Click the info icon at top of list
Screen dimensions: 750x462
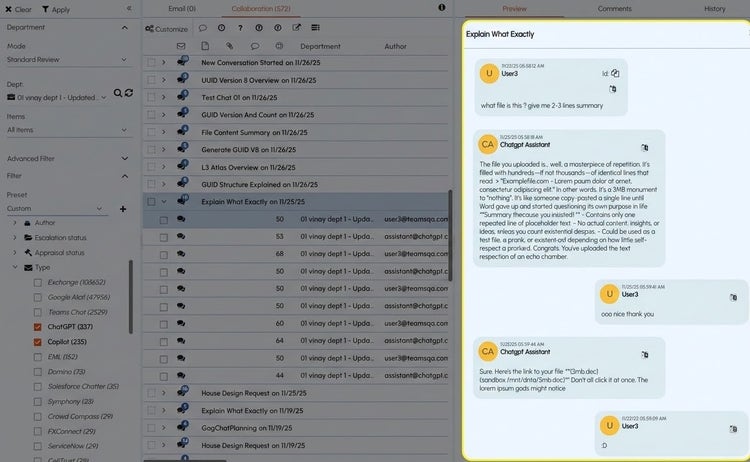pos(442,8)
